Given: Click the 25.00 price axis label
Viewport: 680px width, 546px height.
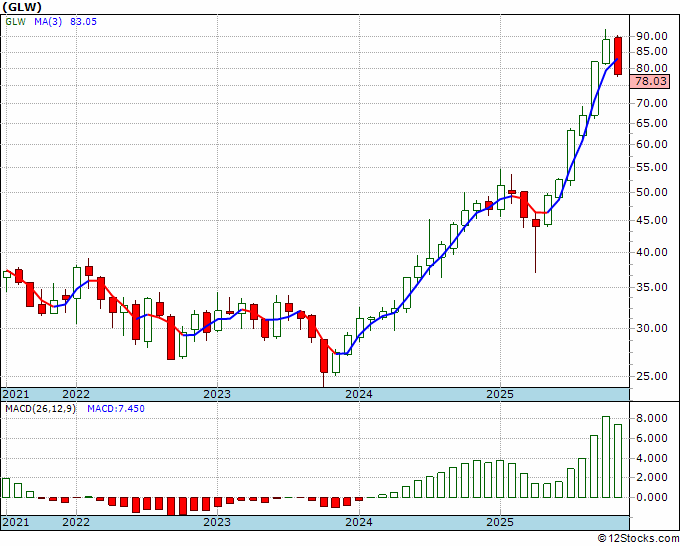Looking at the screenshot, I should (x=651, y=376).
